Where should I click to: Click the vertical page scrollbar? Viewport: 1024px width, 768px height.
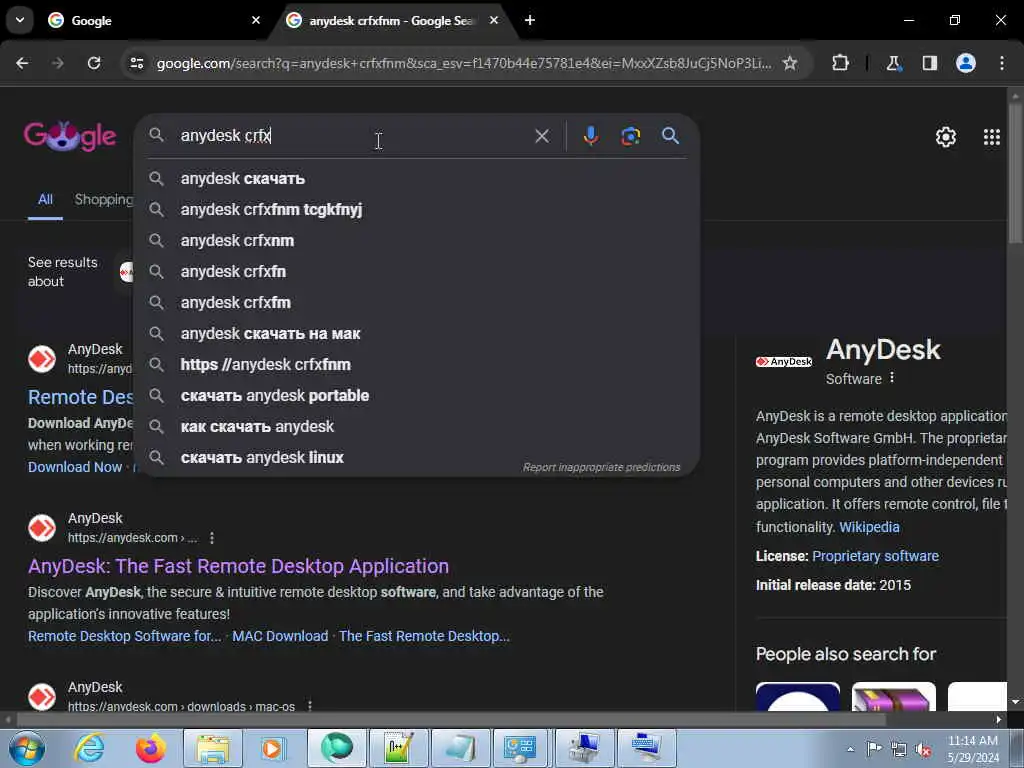point(1015,176)
